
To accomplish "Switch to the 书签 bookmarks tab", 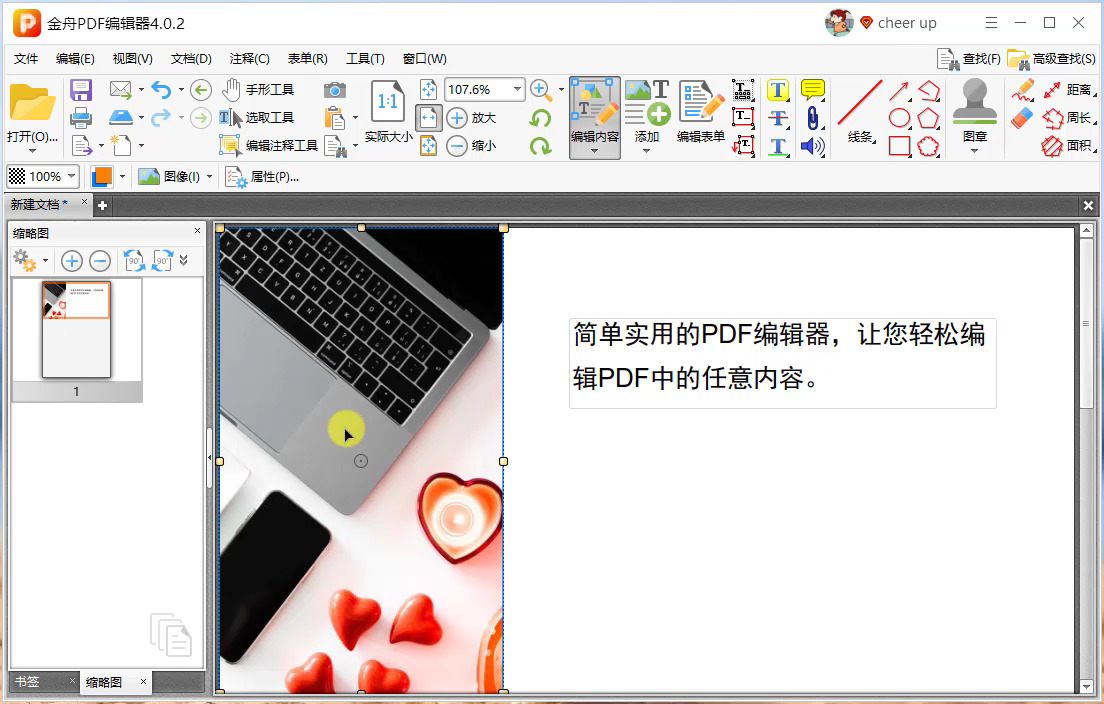I will [36, 681].
